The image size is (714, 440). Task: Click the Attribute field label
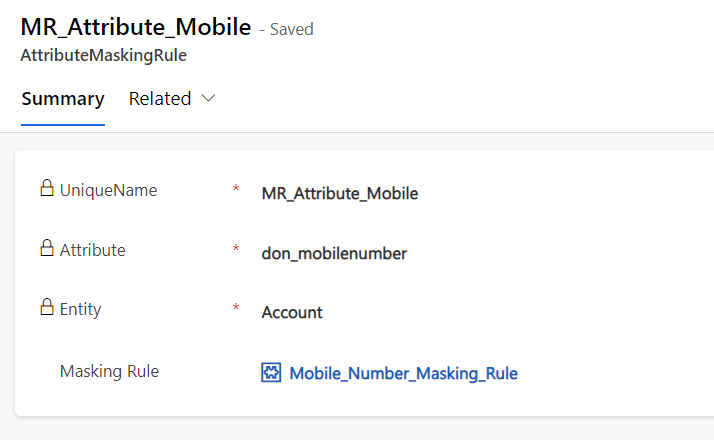pos(93,250)
